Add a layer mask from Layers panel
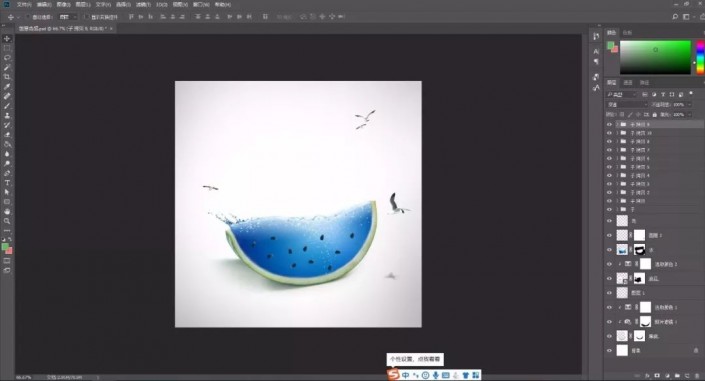705x381 pixels. [657, 375]
